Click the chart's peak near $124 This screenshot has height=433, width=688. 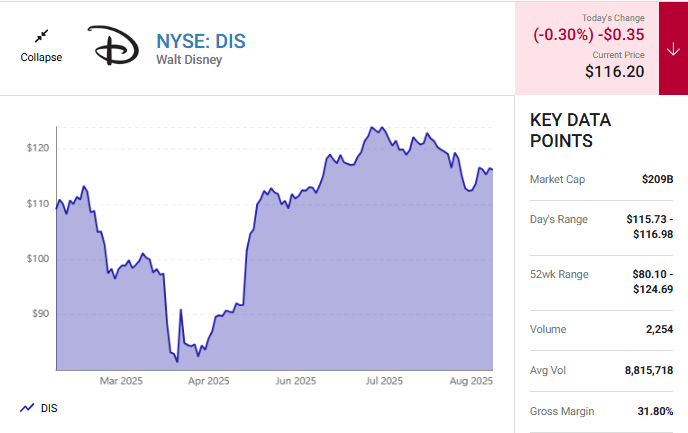[x=372, y=128]
